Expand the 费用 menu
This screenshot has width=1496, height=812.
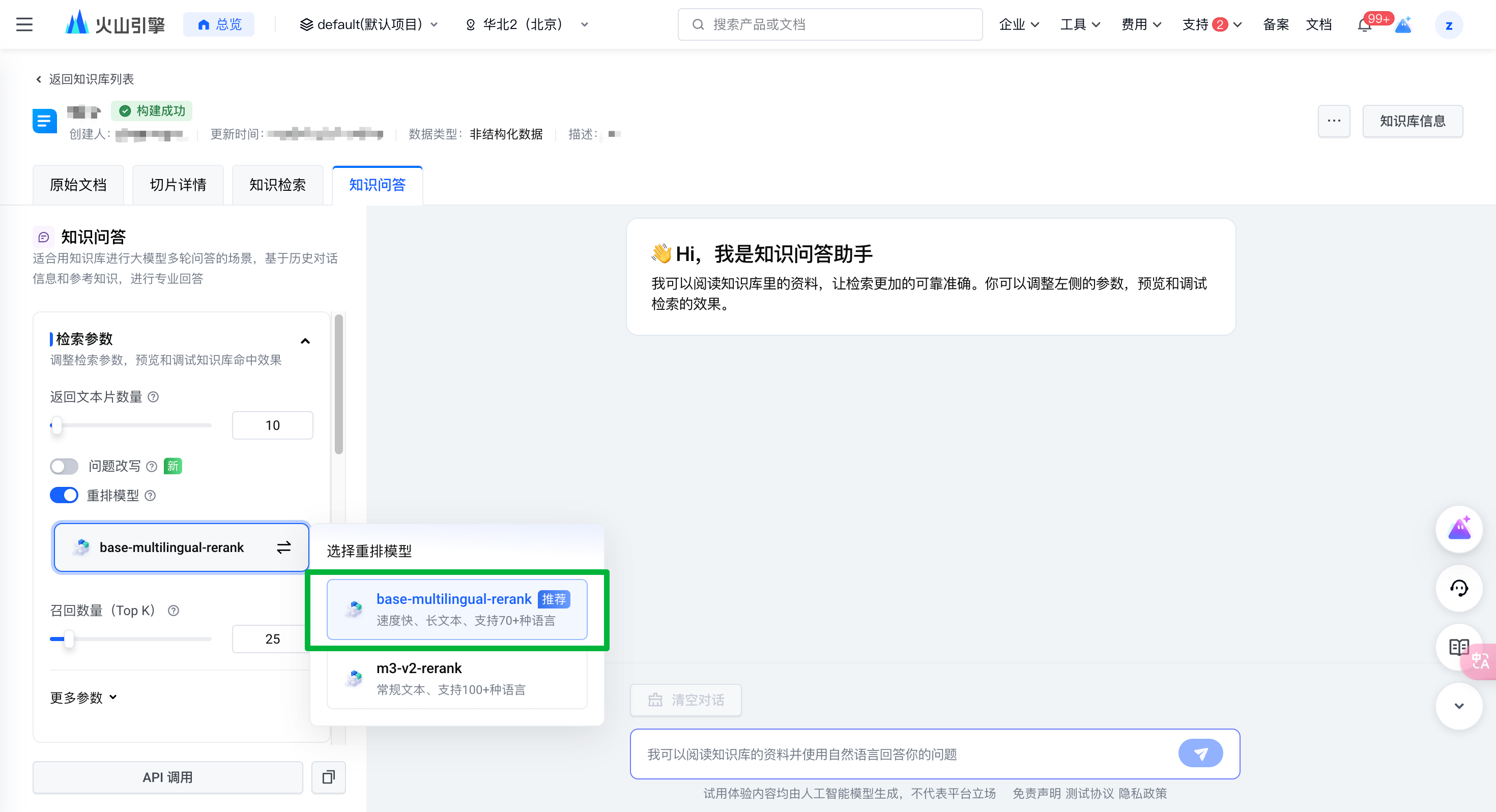click(1142, 24)
